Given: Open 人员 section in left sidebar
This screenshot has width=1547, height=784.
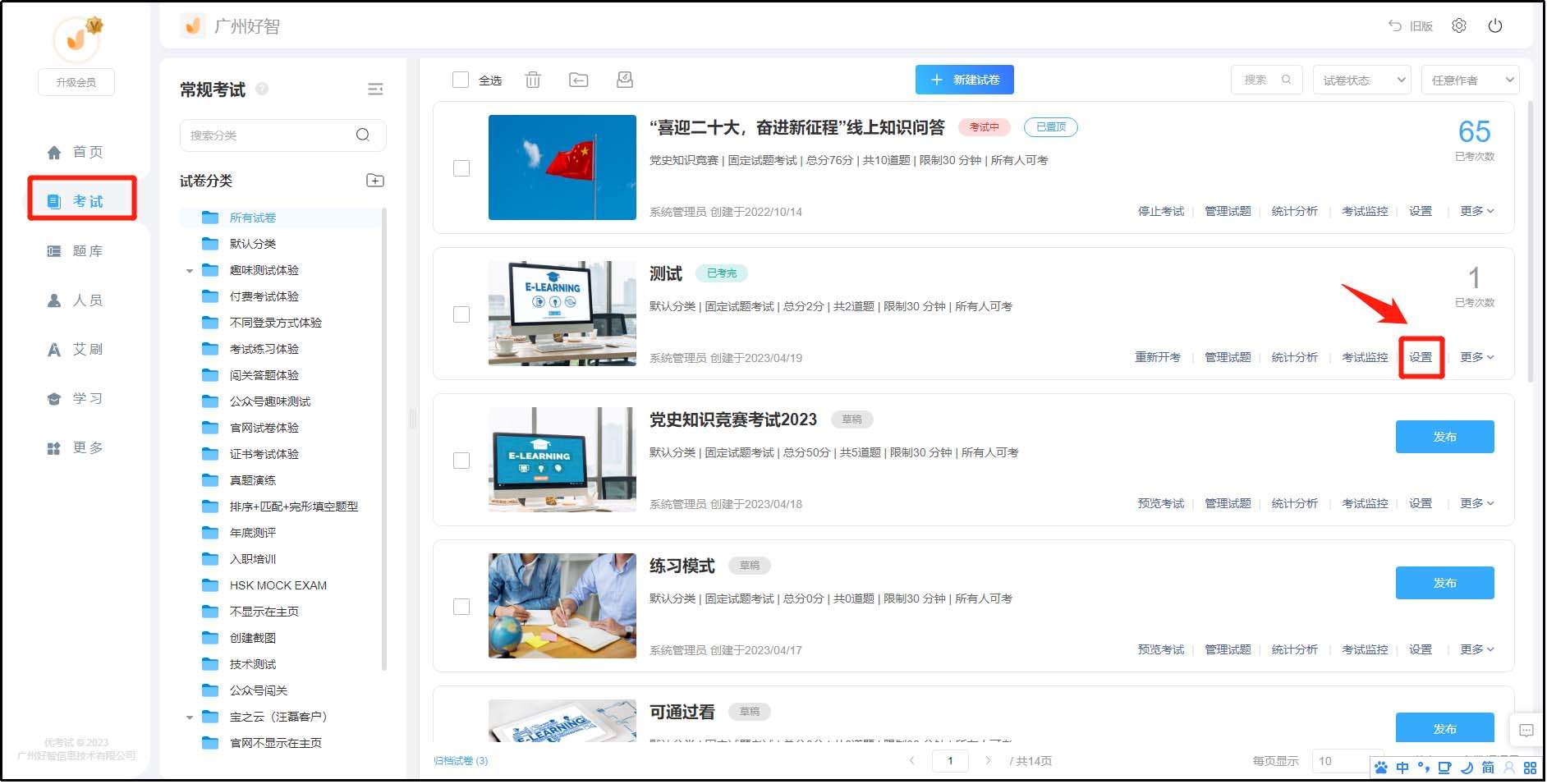Looking at the screenshot, I should pyautogui.click(x=76, y=300).
